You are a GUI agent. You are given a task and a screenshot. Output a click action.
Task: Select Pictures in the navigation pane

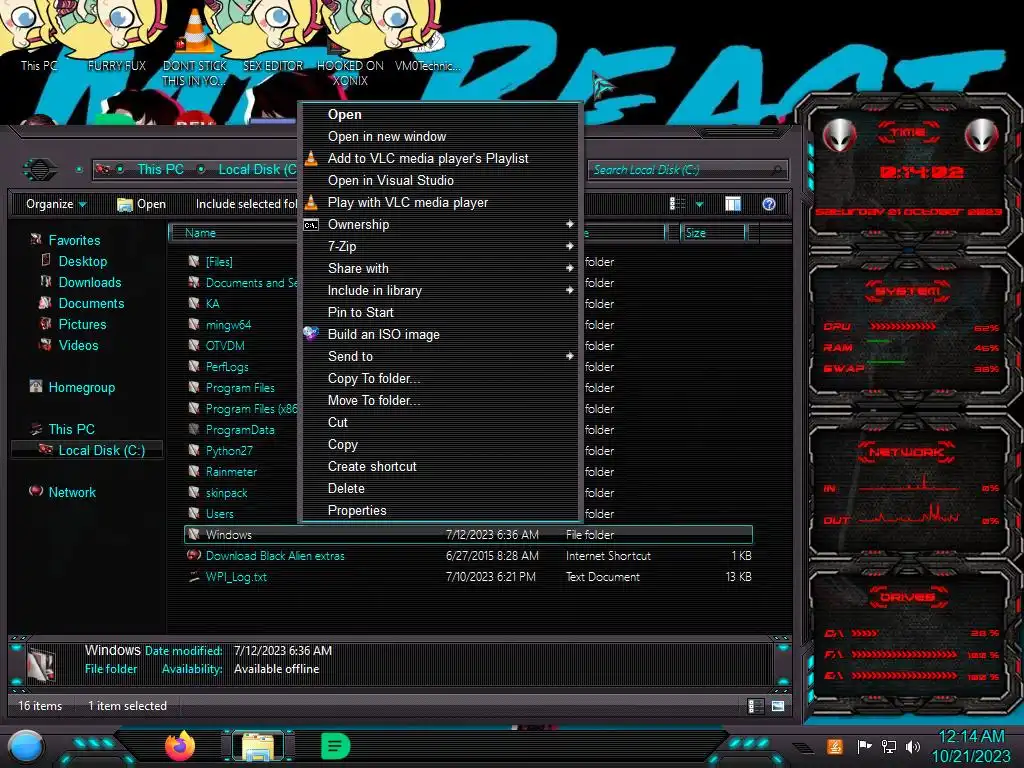(x=82, y=324)
